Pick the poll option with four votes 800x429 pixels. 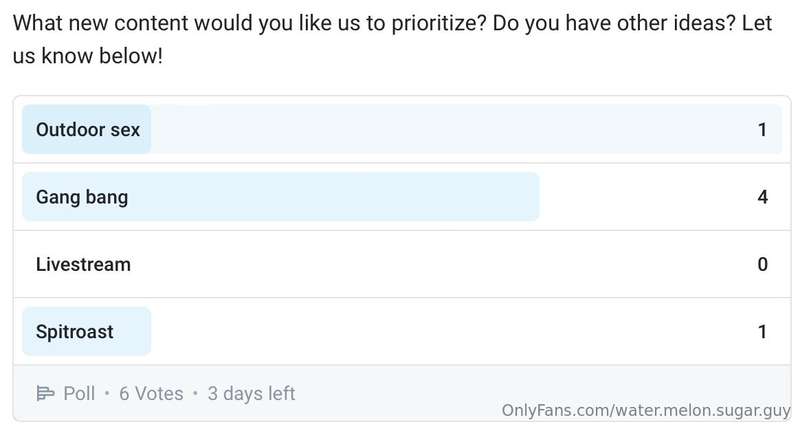(82, 197)
